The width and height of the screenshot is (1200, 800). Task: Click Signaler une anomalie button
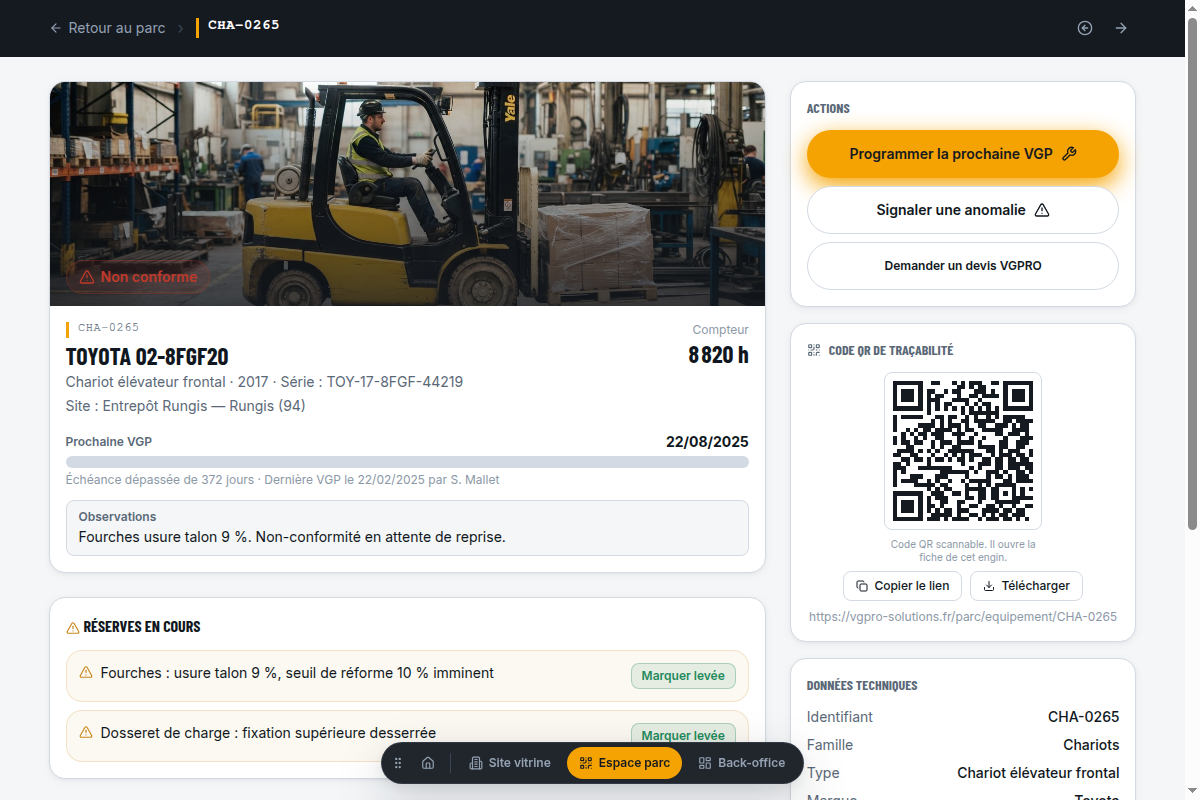click(962, 210)
